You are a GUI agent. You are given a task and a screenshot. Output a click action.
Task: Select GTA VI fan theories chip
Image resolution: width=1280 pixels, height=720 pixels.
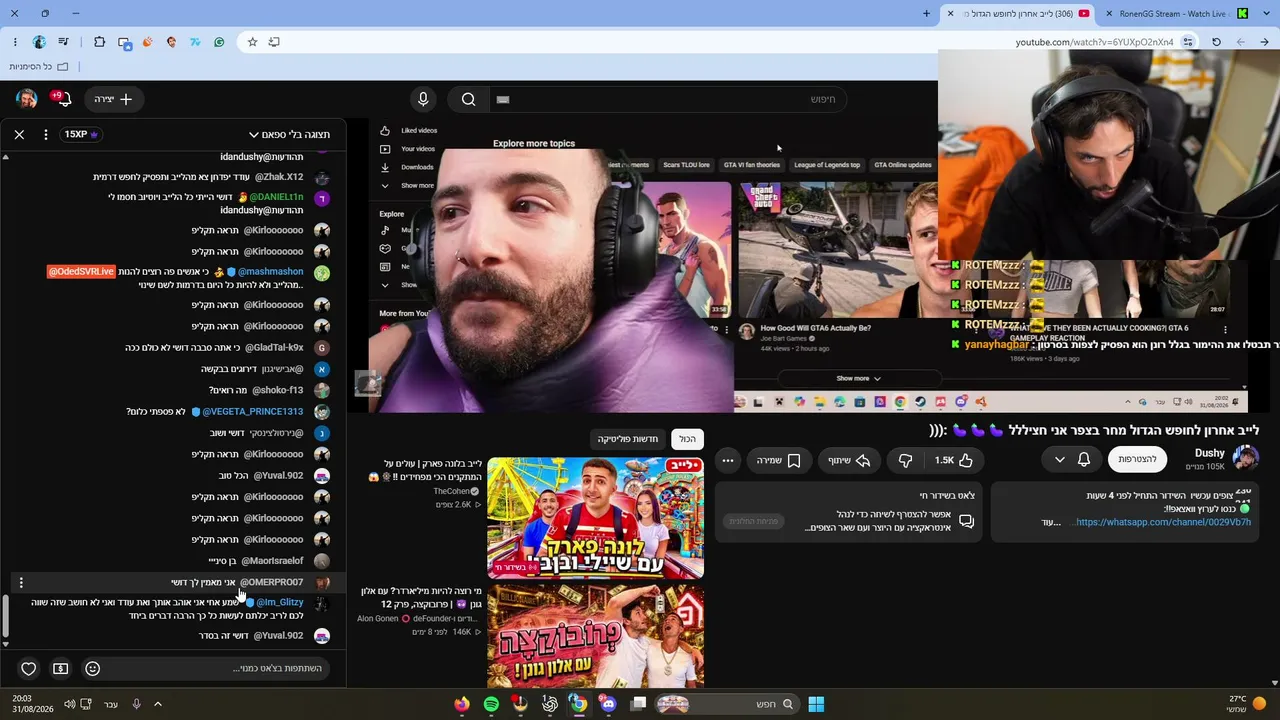(x=752, y=165)
